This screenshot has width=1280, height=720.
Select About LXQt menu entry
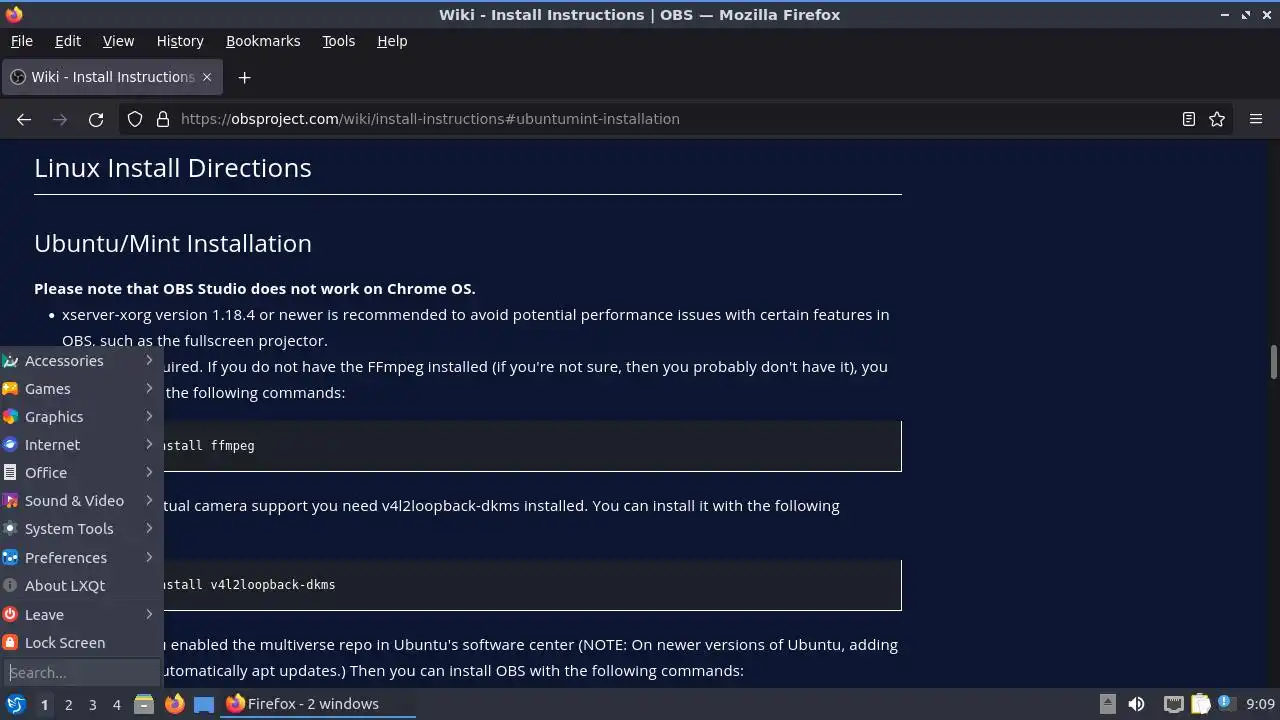click(81, 586)
